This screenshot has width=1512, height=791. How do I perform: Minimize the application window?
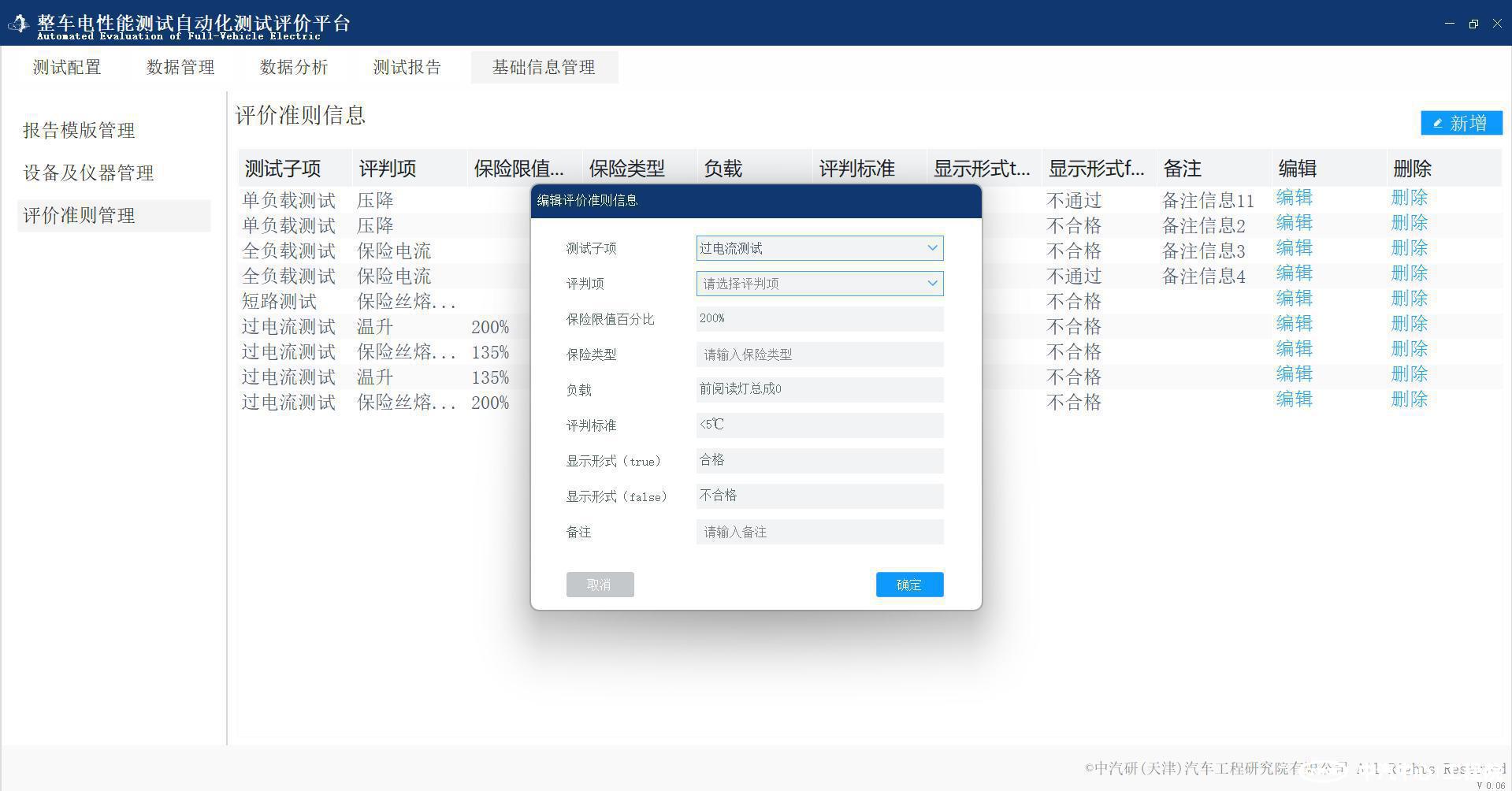tap(1449, 24)
